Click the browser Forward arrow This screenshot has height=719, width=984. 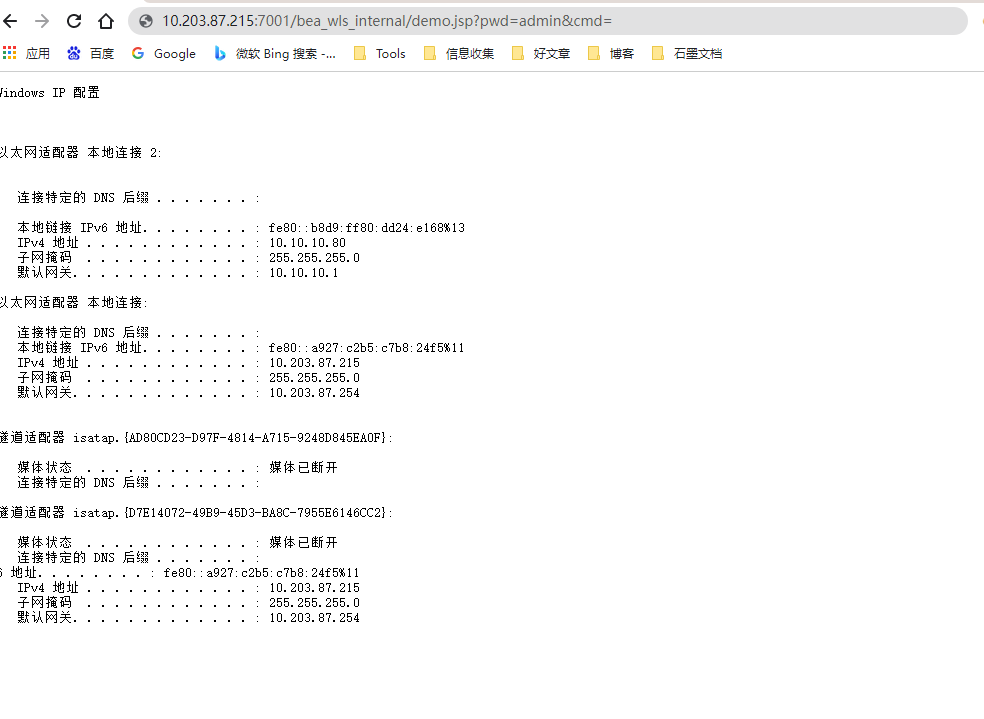pyautogui.click(x=42, y=21)
